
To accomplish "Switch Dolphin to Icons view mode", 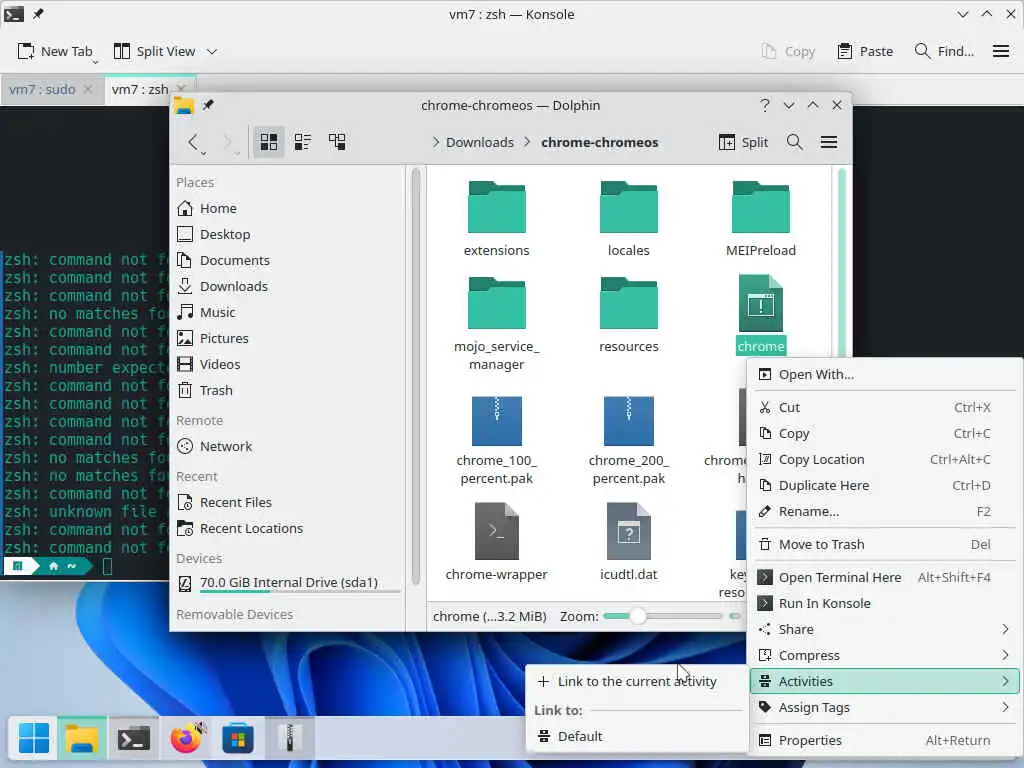I will click(x=268, y=142).
